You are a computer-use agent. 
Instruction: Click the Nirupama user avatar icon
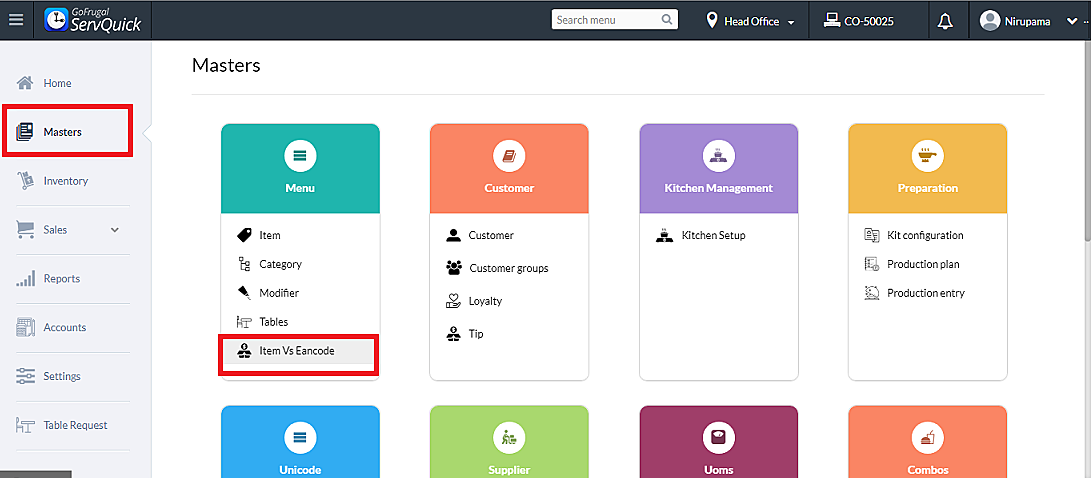pyautogui.click(x=989, y=21)
